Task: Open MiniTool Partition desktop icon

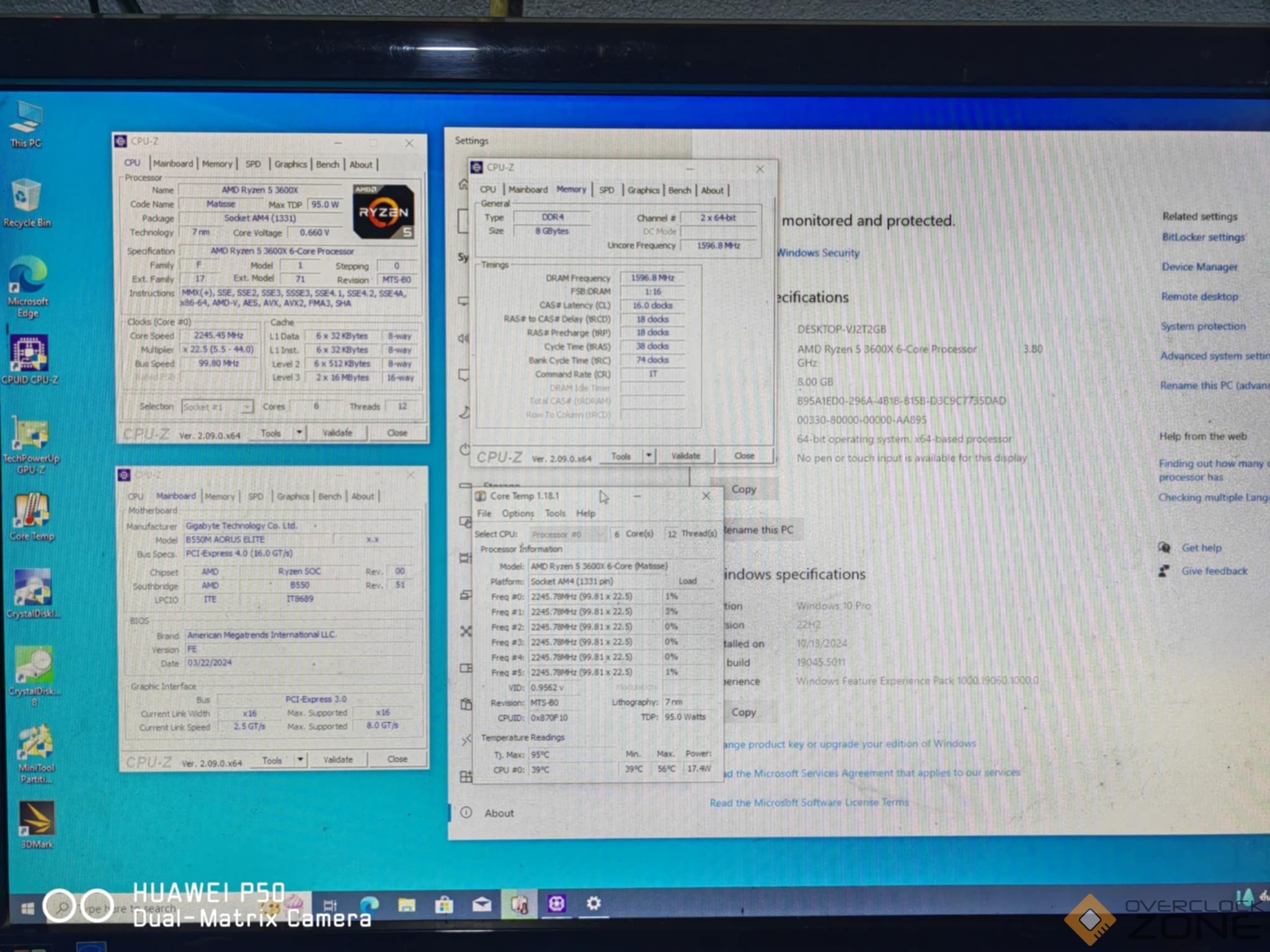Action: 36,743
